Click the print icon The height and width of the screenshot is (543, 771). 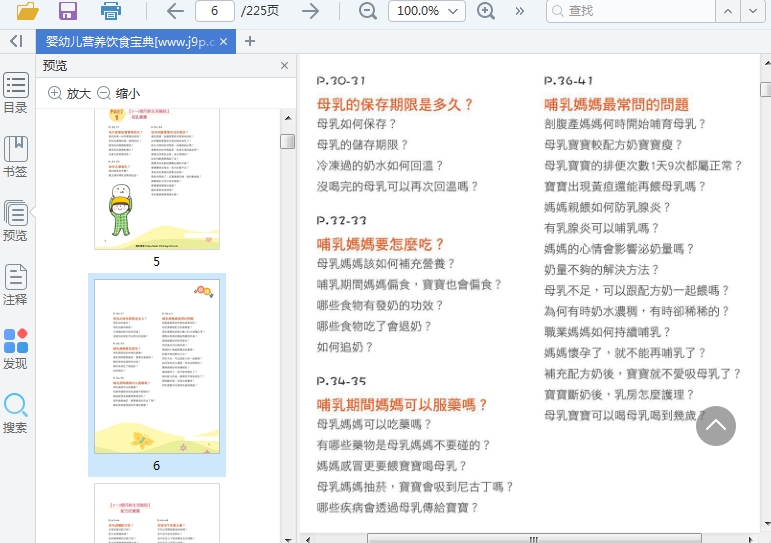[x=111, y=11]
